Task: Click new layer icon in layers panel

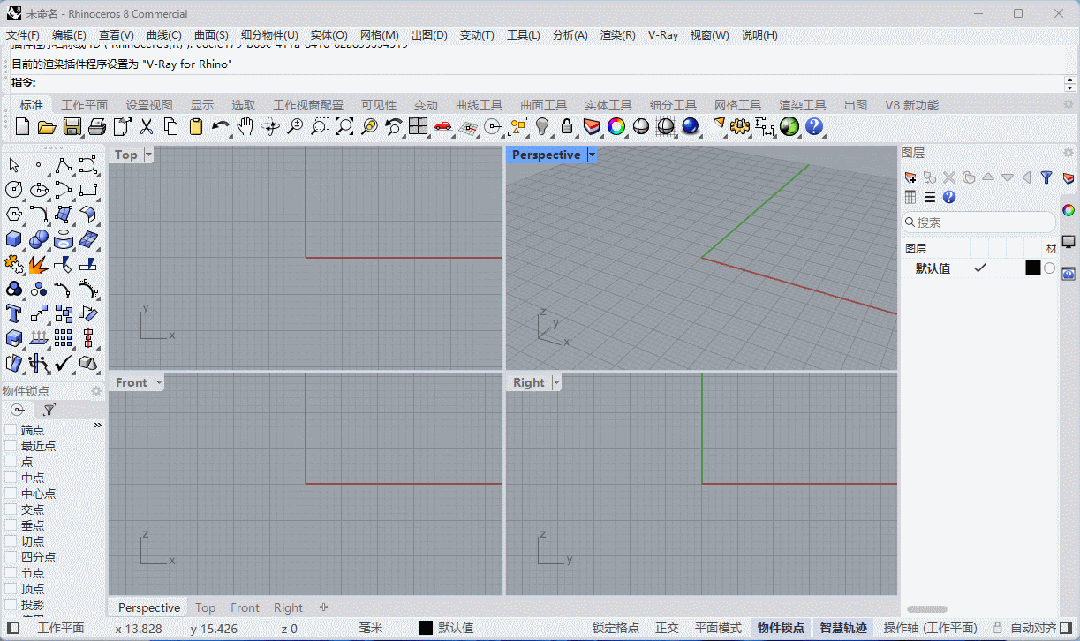Action: [911, 178]
